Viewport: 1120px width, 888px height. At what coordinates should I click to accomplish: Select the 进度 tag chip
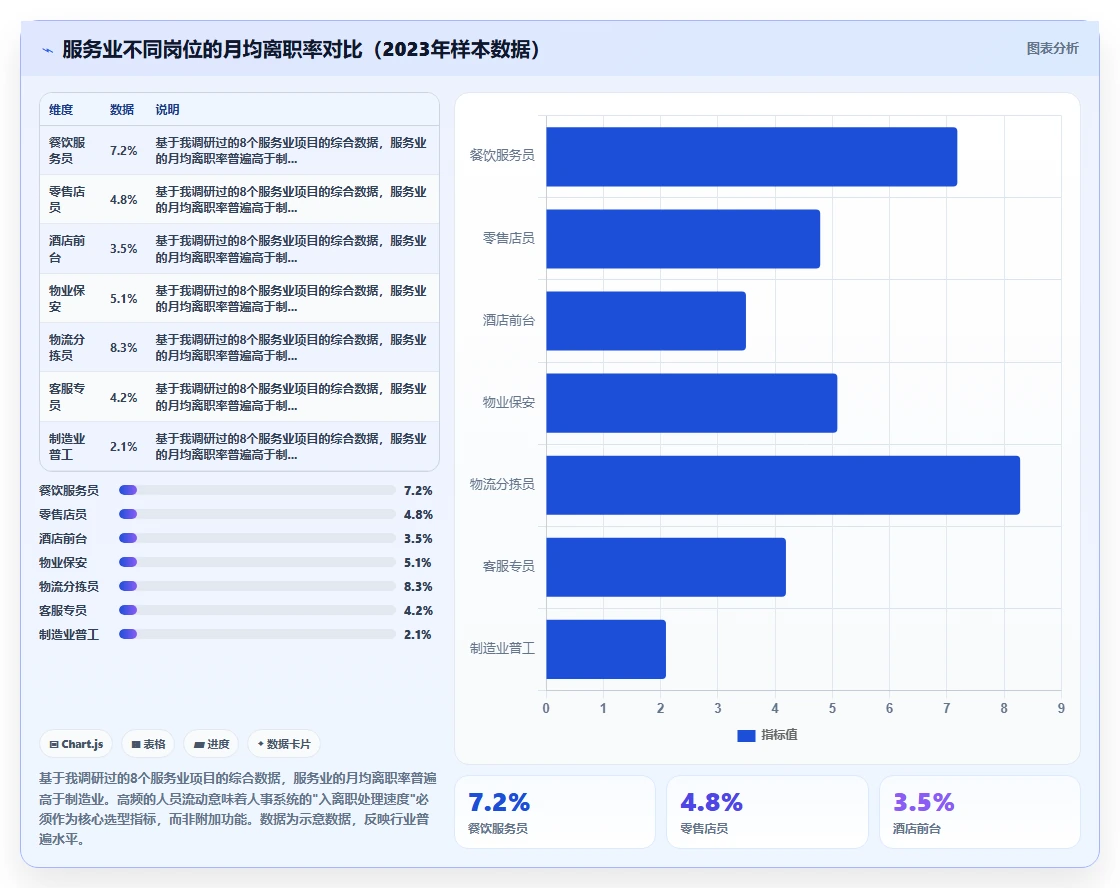pos(211,744)
